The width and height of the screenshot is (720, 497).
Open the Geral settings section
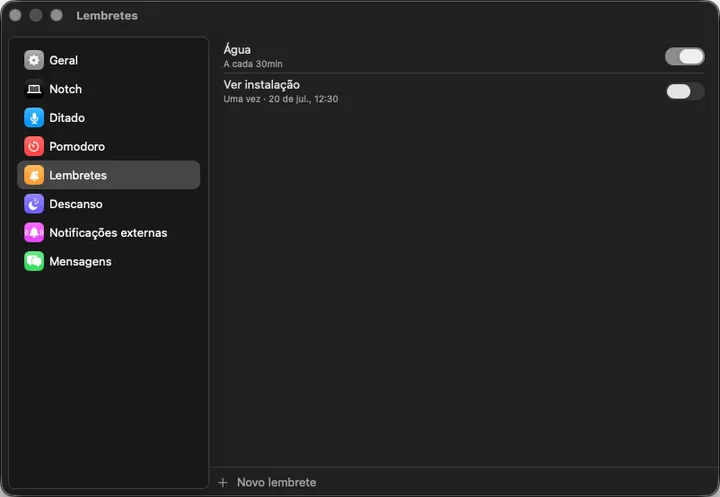coord(108,60)
